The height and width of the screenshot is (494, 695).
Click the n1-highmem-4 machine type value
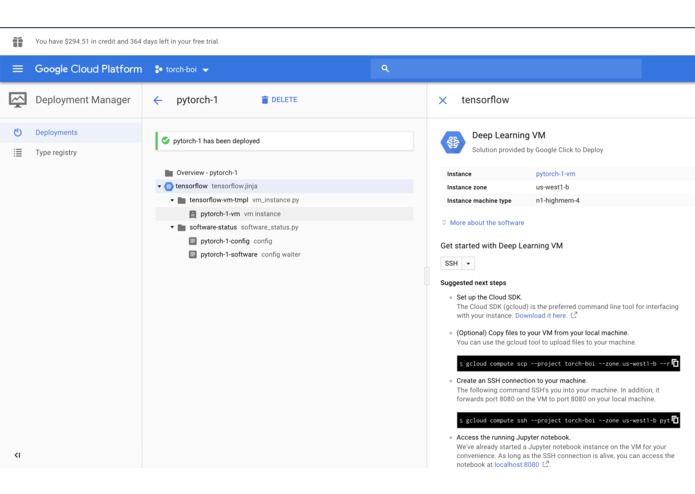point(558,200)
